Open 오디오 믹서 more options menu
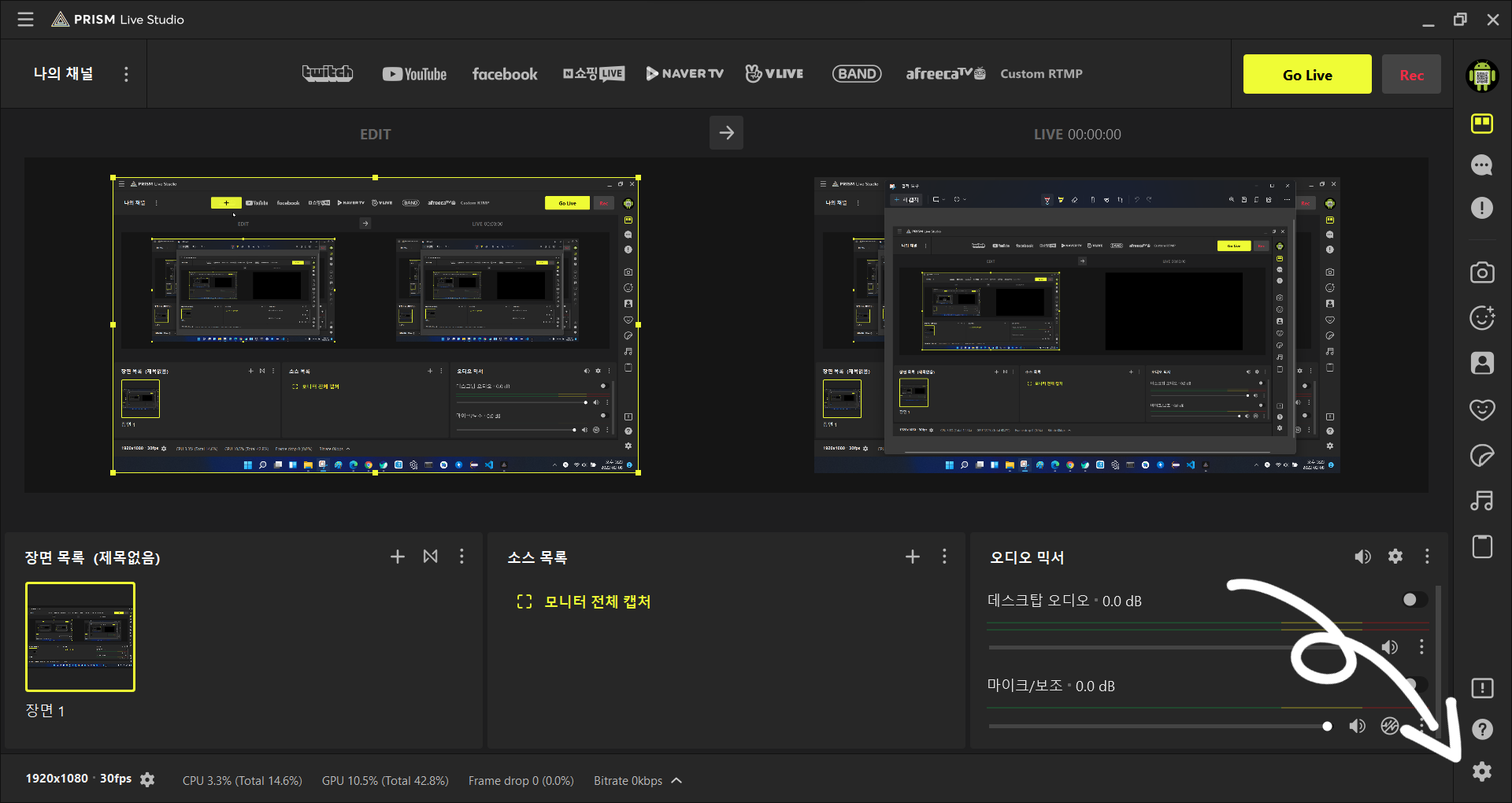Viewport: 1512px width, 803px height. click(x=1427, y=557)
